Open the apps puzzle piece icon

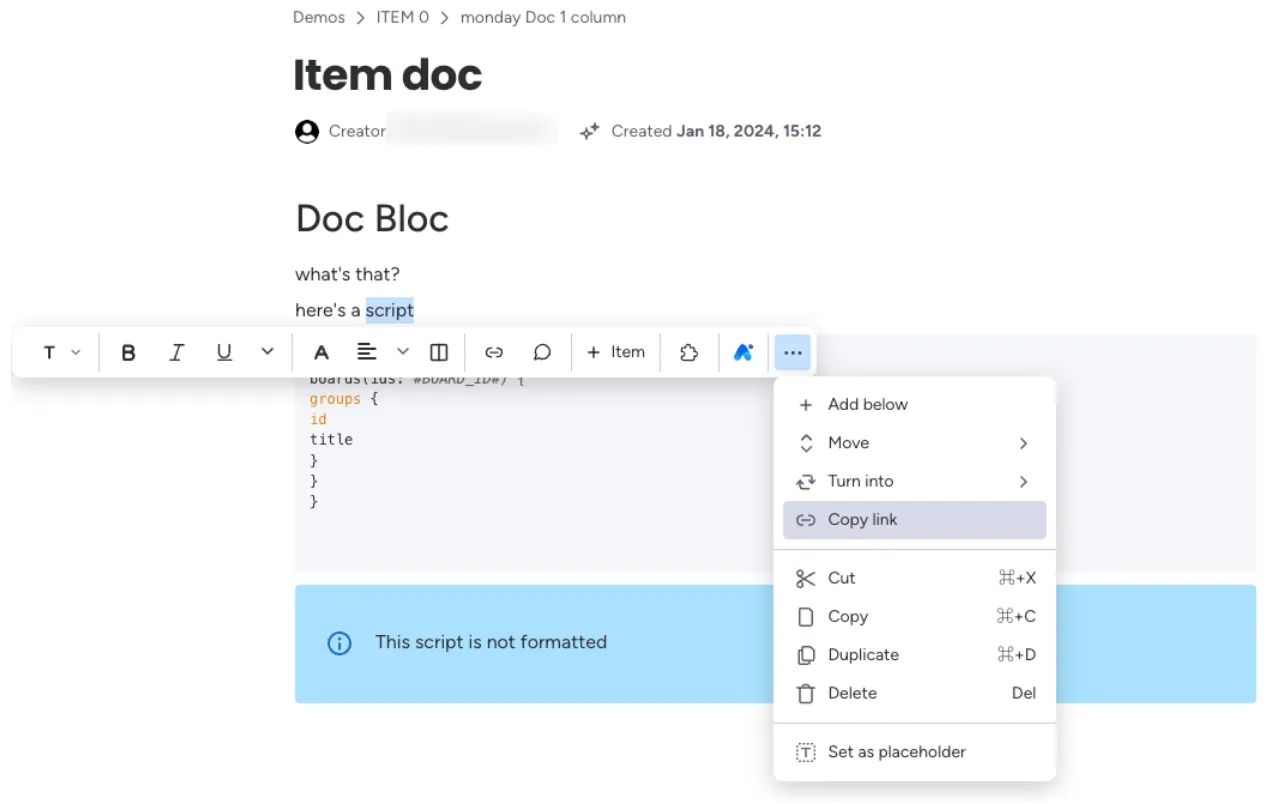click(x=689, y=352)
